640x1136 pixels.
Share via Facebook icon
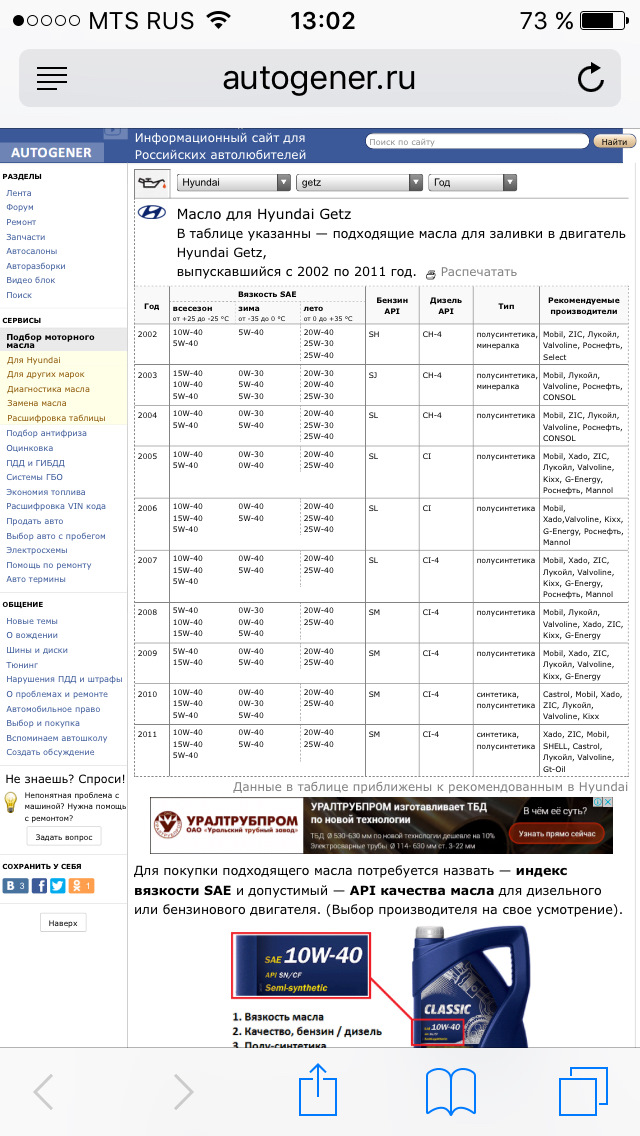(x=39, y=885)
